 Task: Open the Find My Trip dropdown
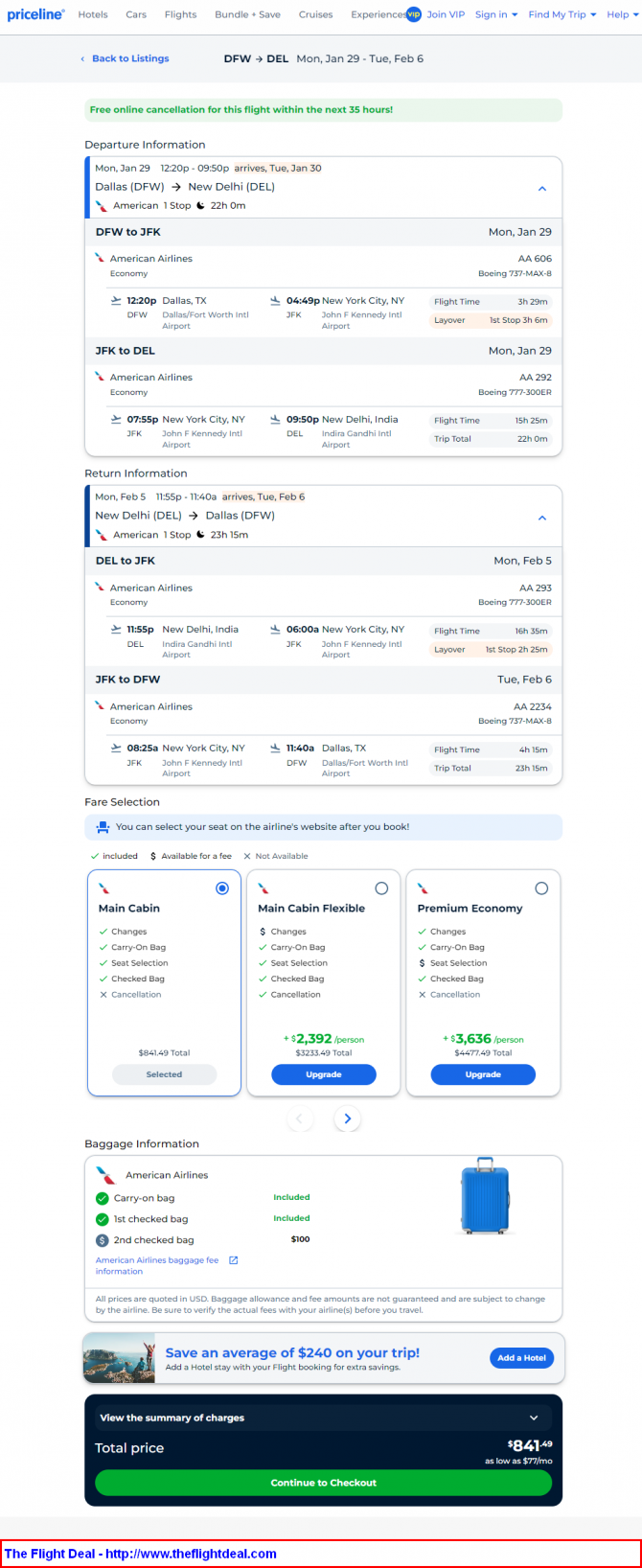[x=562, y=14]
